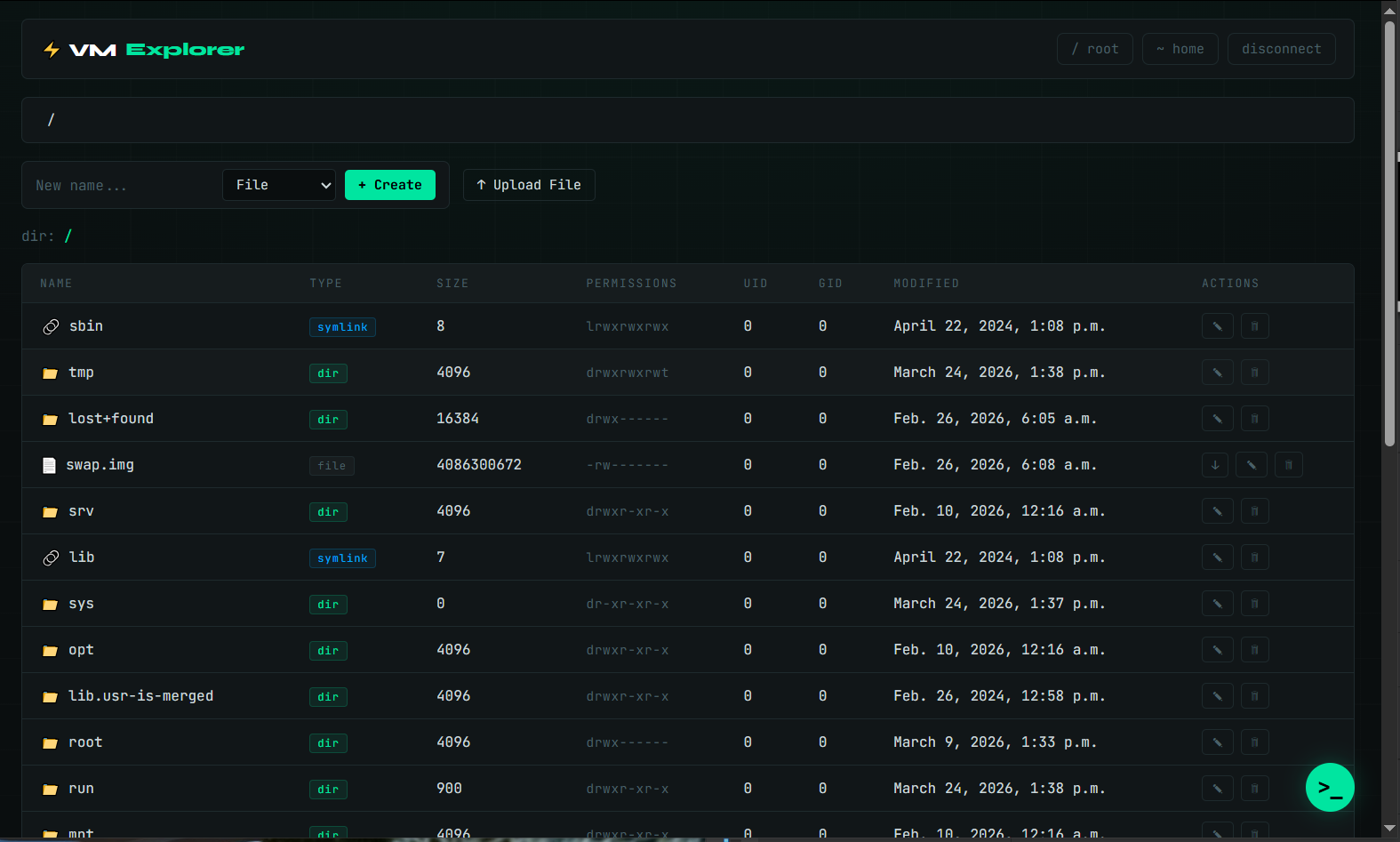
Task: Open the lost+found directory name
Action: (111, 419)
